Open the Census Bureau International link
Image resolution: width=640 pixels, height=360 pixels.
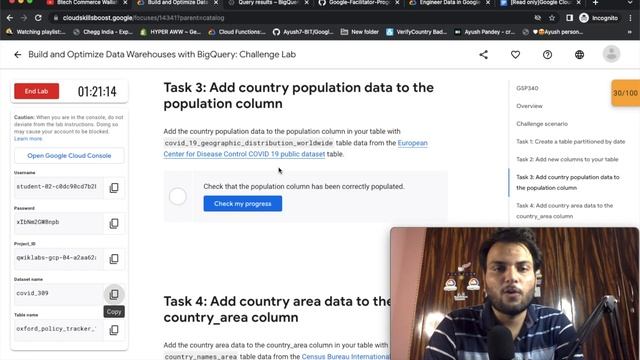pos(345,356)
